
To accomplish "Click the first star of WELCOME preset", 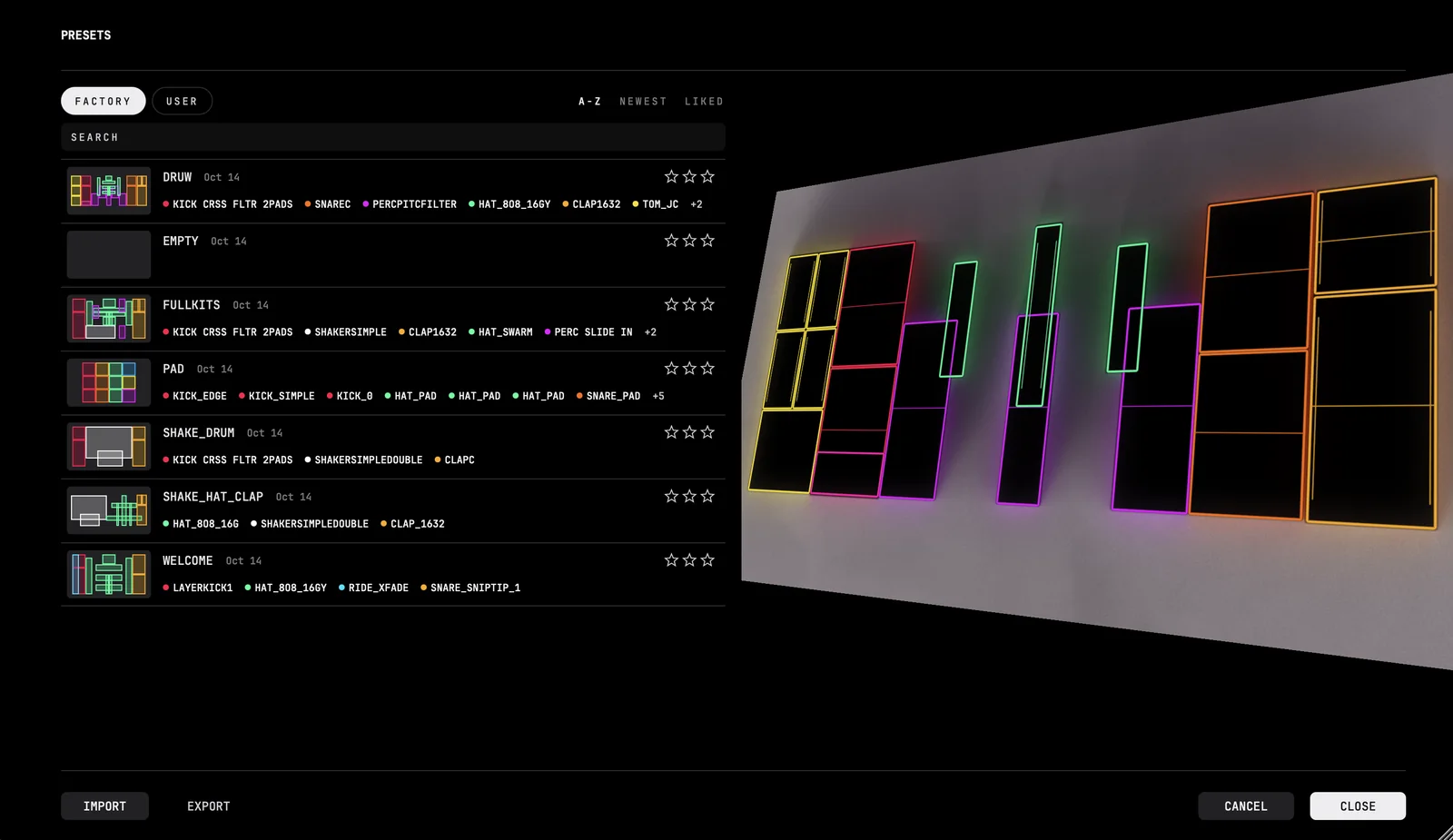I will (671, 560).
